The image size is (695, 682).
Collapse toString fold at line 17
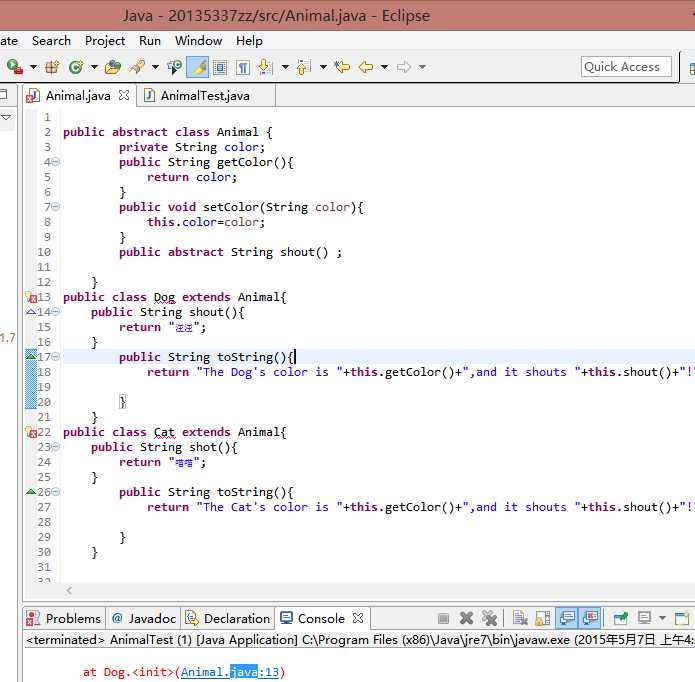(56, 356)
